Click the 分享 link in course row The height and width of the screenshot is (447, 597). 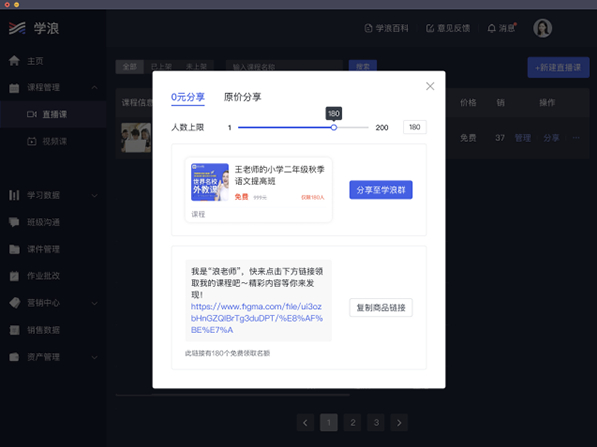(551, 138)
